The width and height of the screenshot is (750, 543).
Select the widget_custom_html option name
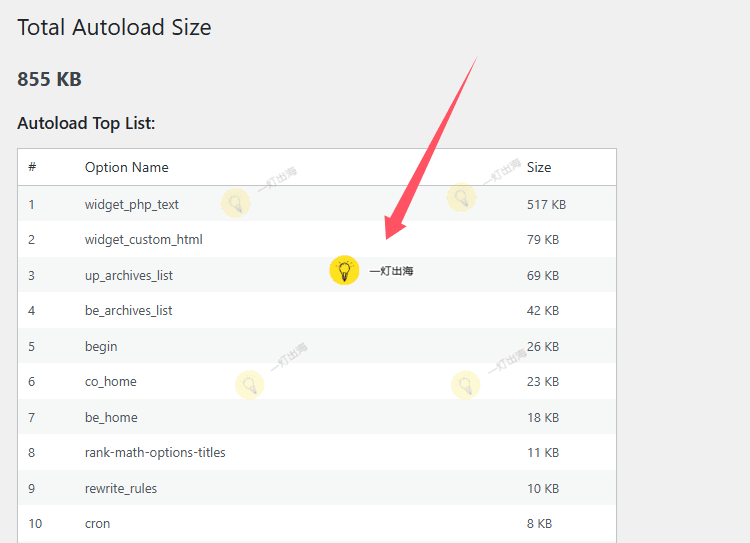pyautogui.click(x=144, y=240)
